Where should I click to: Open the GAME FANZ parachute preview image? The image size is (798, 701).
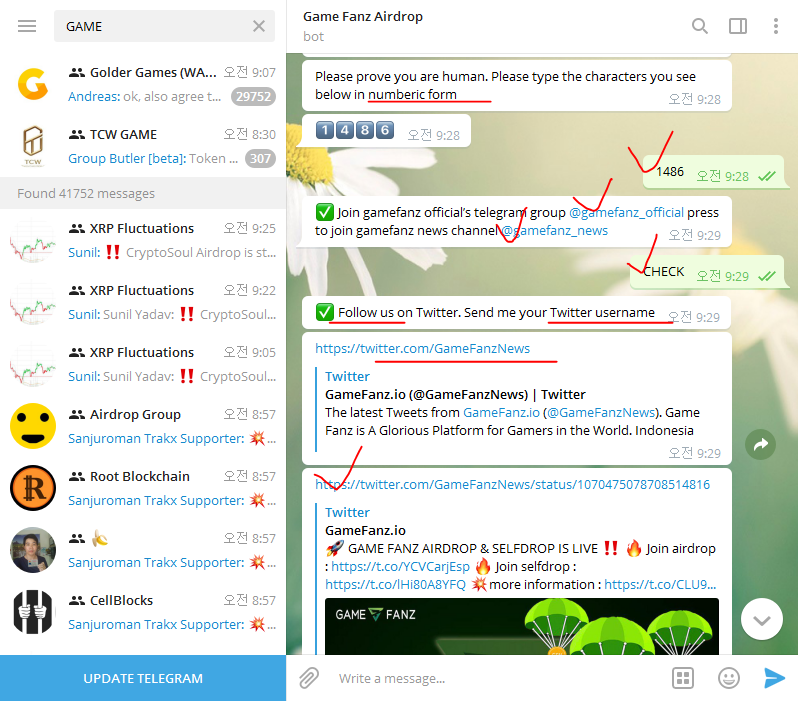(522, 627)
